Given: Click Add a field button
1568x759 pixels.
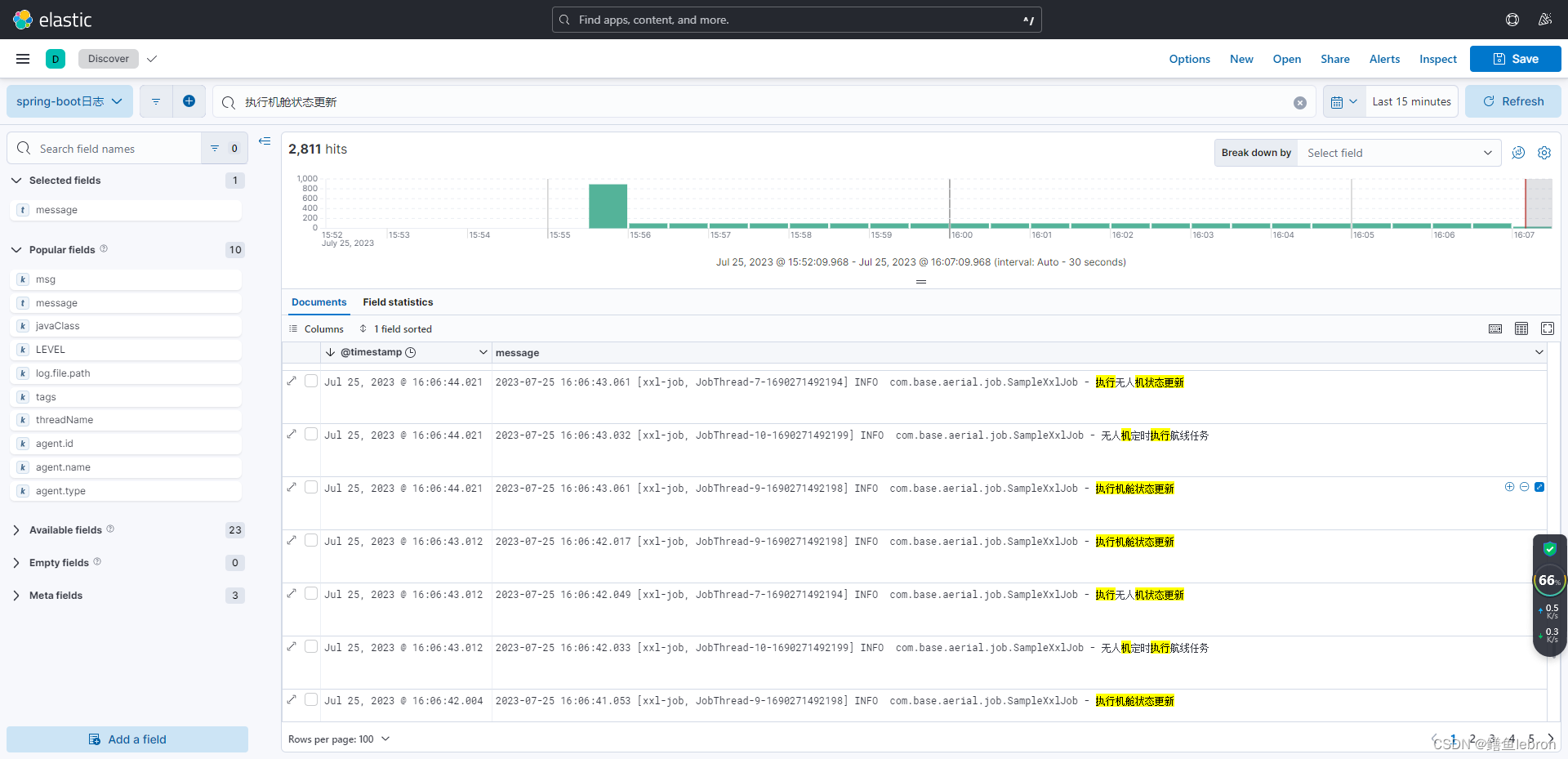Looking at the screenshot, I should click(x=127, y=739).
